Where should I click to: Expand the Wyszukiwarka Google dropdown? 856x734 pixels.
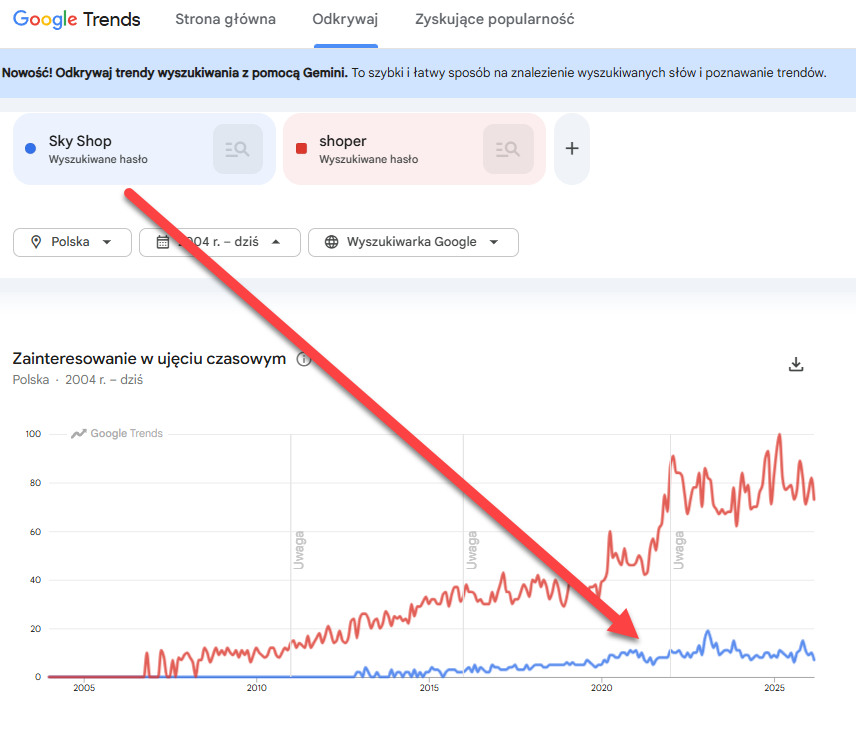(413, 242)
